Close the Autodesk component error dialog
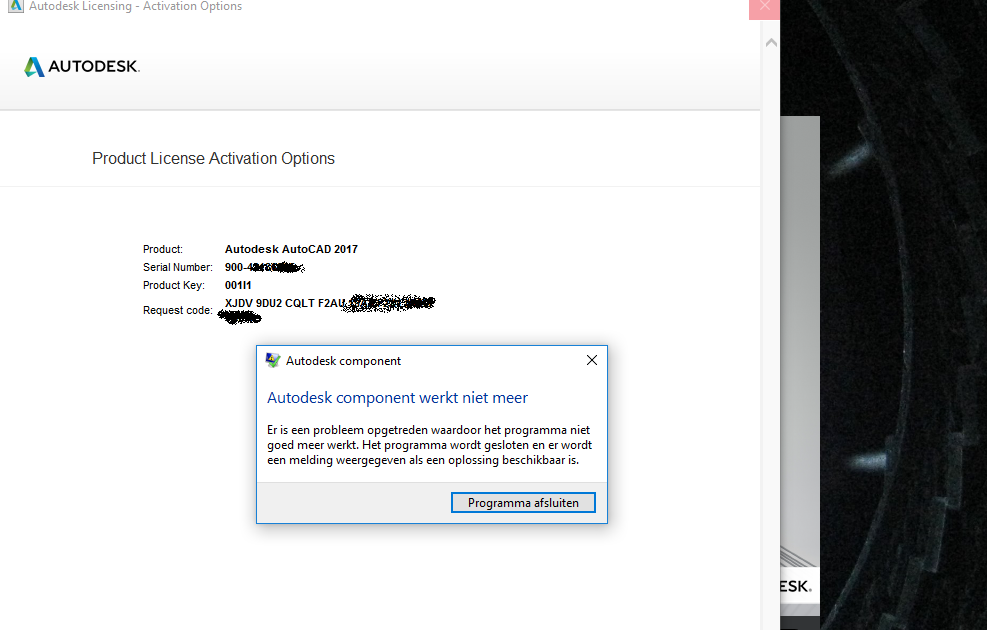Screen dimensions: 987x630 point(592,360)
